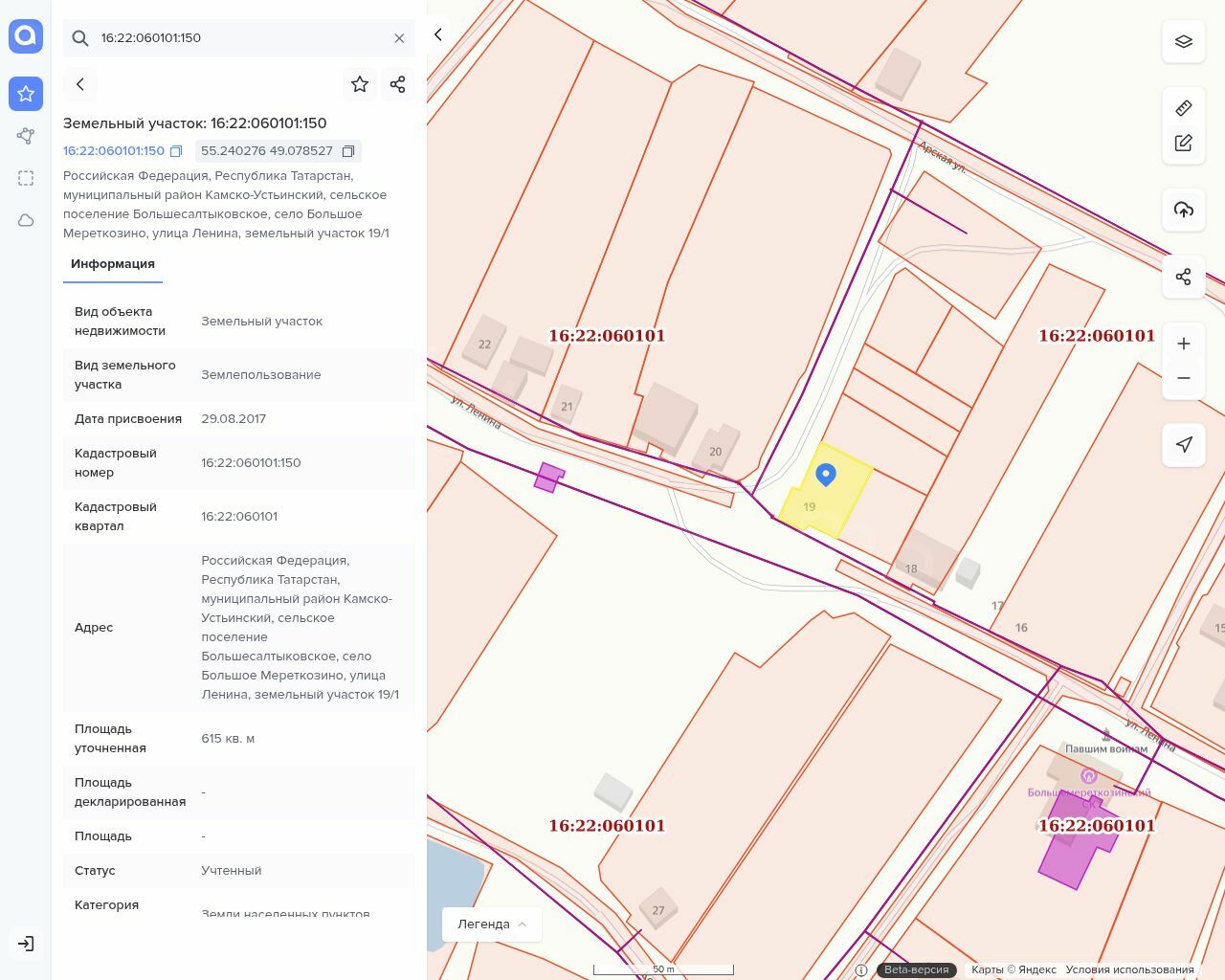Open the map layers panel

(x=1184, y=41)
